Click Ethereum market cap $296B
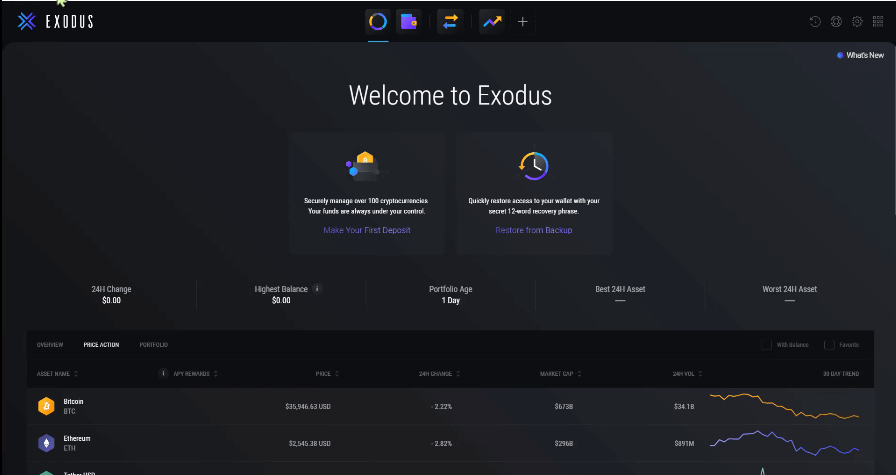Screen dimensions: 896x475 [563, 443]
